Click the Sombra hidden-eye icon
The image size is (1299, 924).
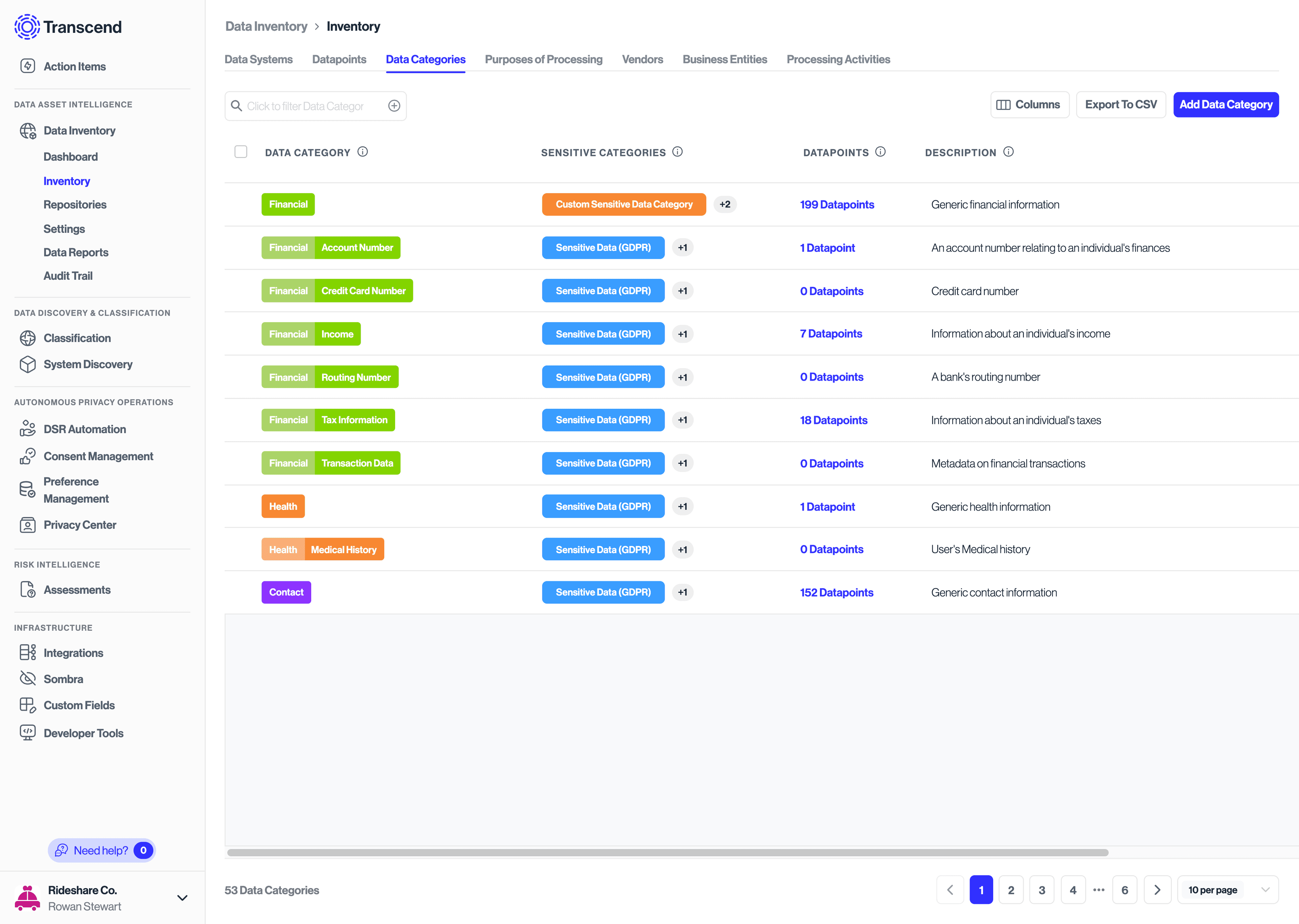coord(28,678)
